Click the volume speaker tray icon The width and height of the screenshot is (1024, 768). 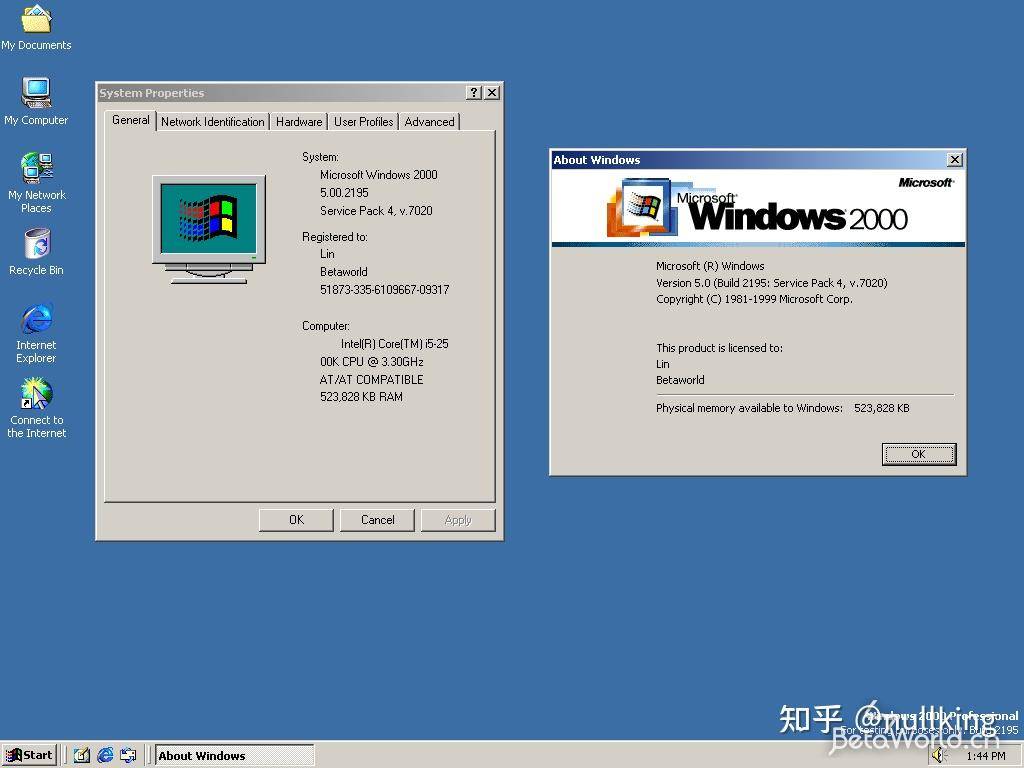click(x=938, y=756)
